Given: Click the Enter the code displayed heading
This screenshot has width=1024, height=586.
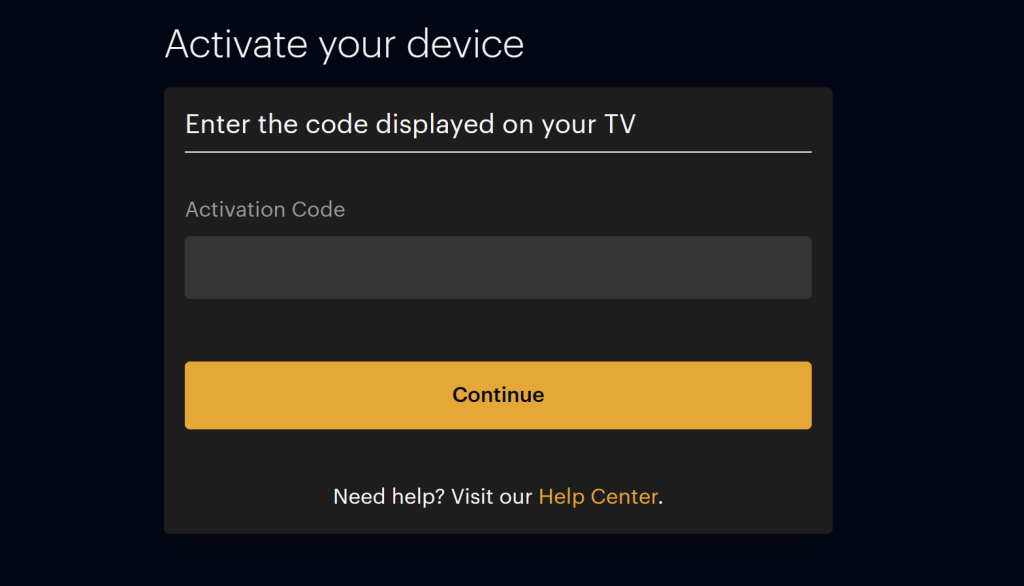Looking at the screenshot, I should (411, 124).
